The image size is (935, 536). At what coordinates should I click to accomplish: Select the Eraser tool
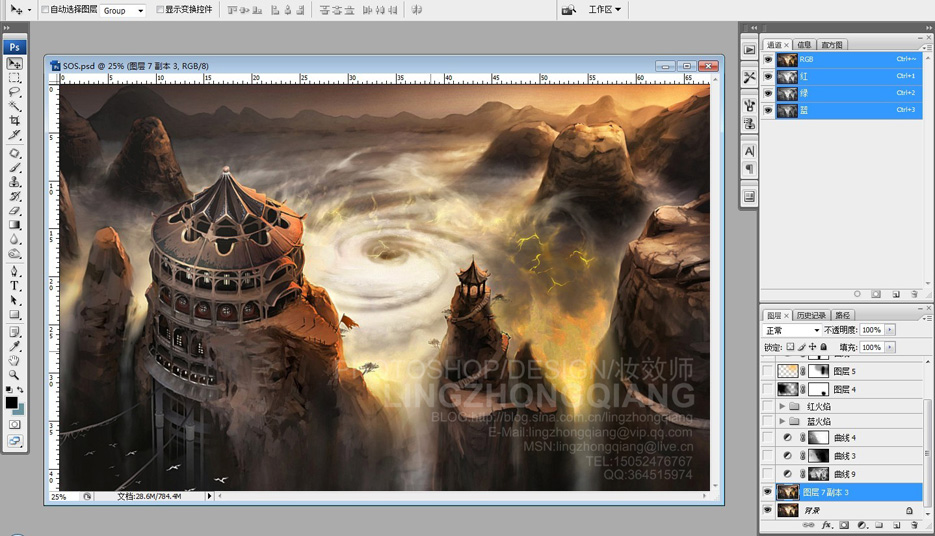point(14,210)
